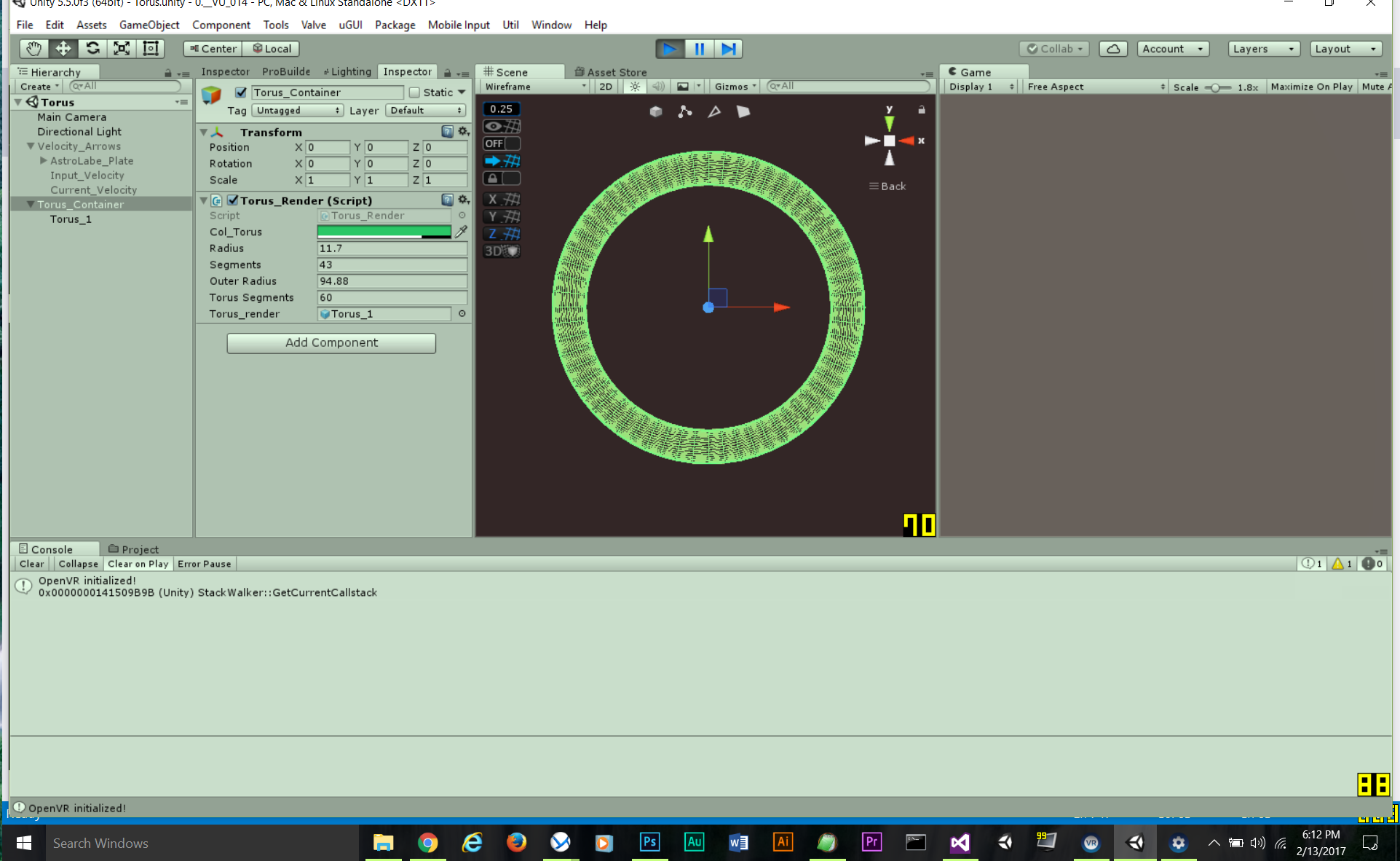
Task: Toggle scene audio speaker icon
Action: [x=658, y=86]
